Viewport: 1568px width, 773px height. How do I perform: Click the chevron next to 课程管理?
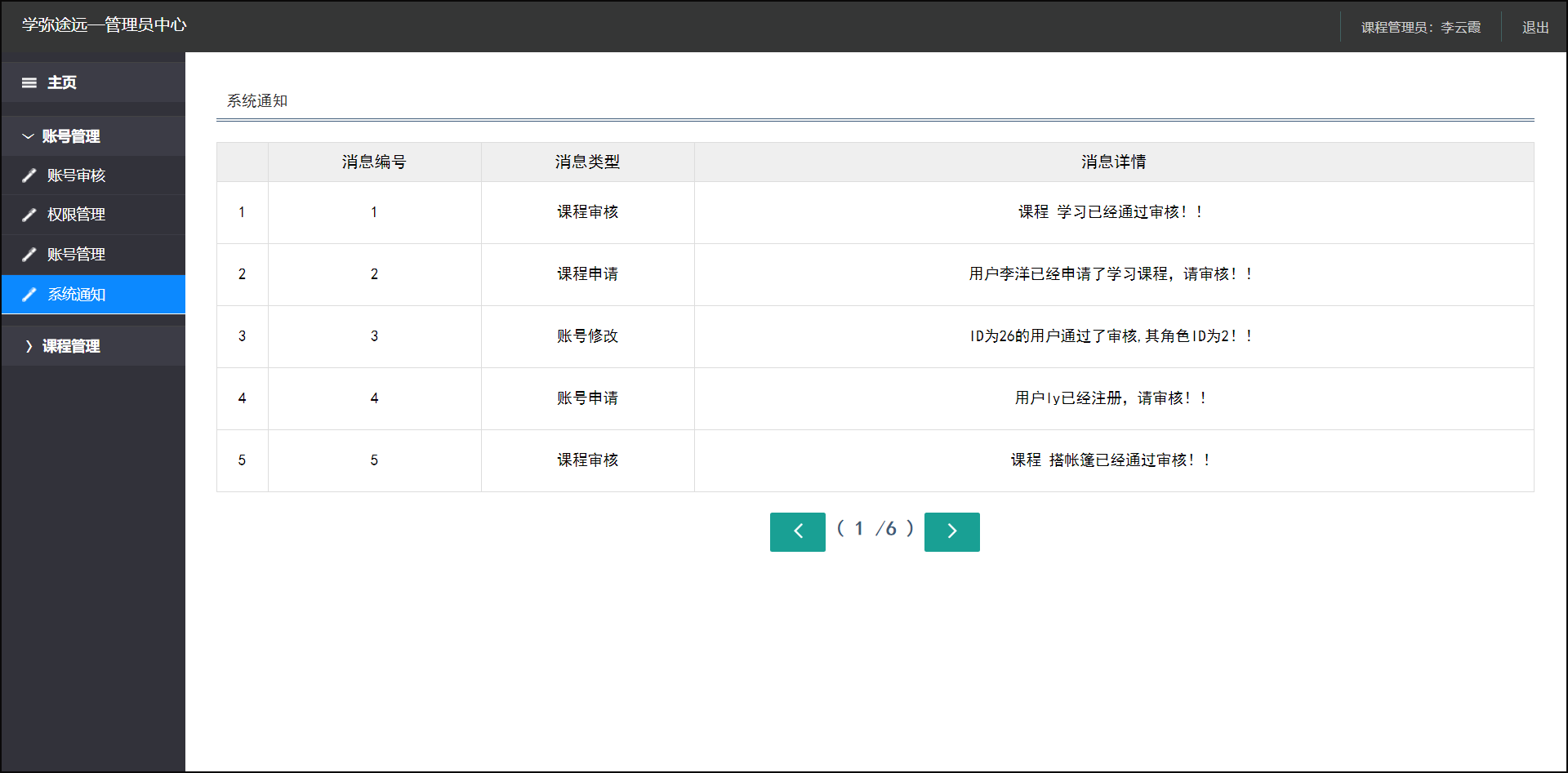tap(29, 345)
